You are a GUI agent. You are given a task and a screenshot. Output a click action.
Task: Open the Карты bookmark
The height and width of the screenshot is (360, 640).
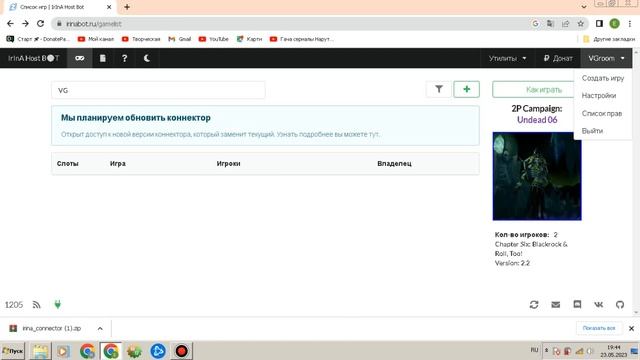[249, 39]
